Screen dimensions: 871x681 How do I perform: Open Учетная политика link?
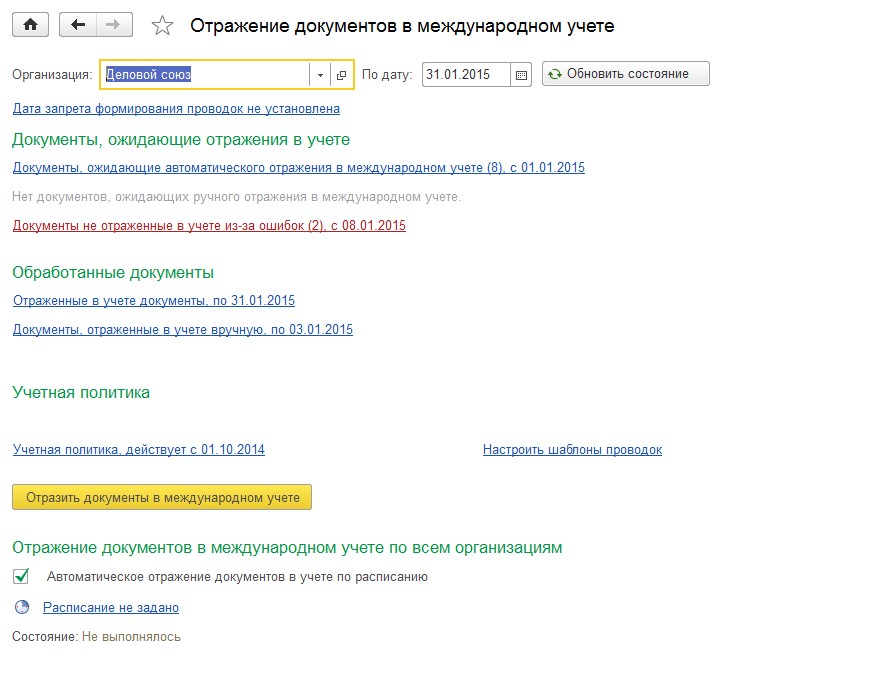click(x=138, y=450)
